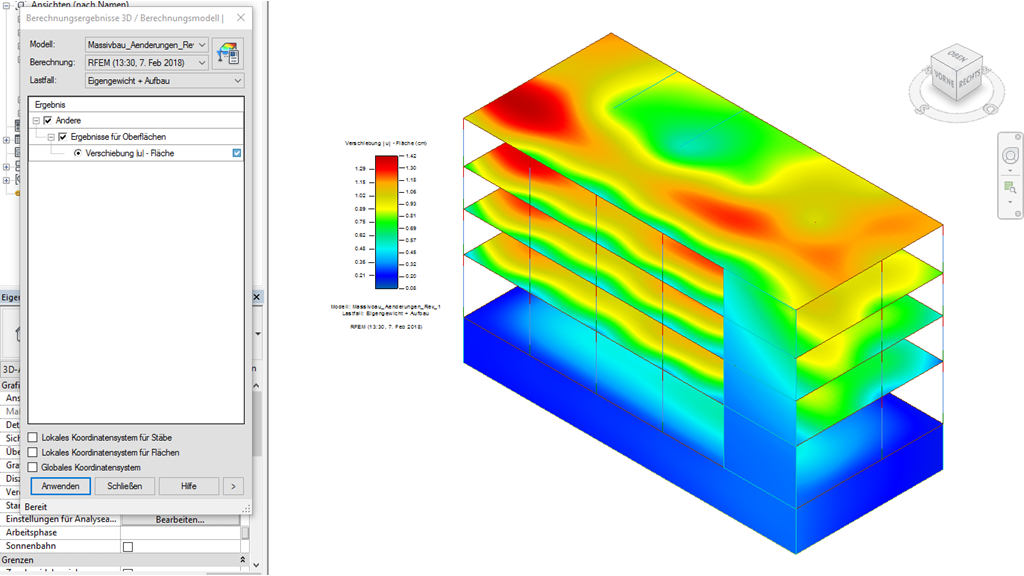Switch to the Eigen... palette tab on the left

point(10,297)
